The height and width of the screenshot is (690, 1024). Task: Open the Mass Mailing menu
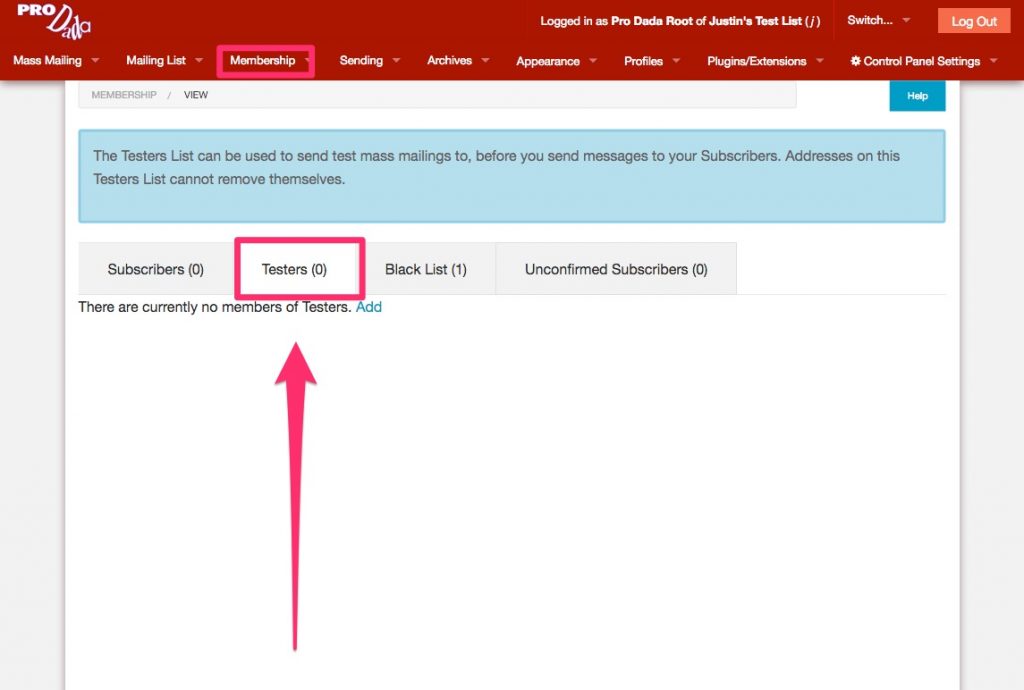tap(47, 60)
